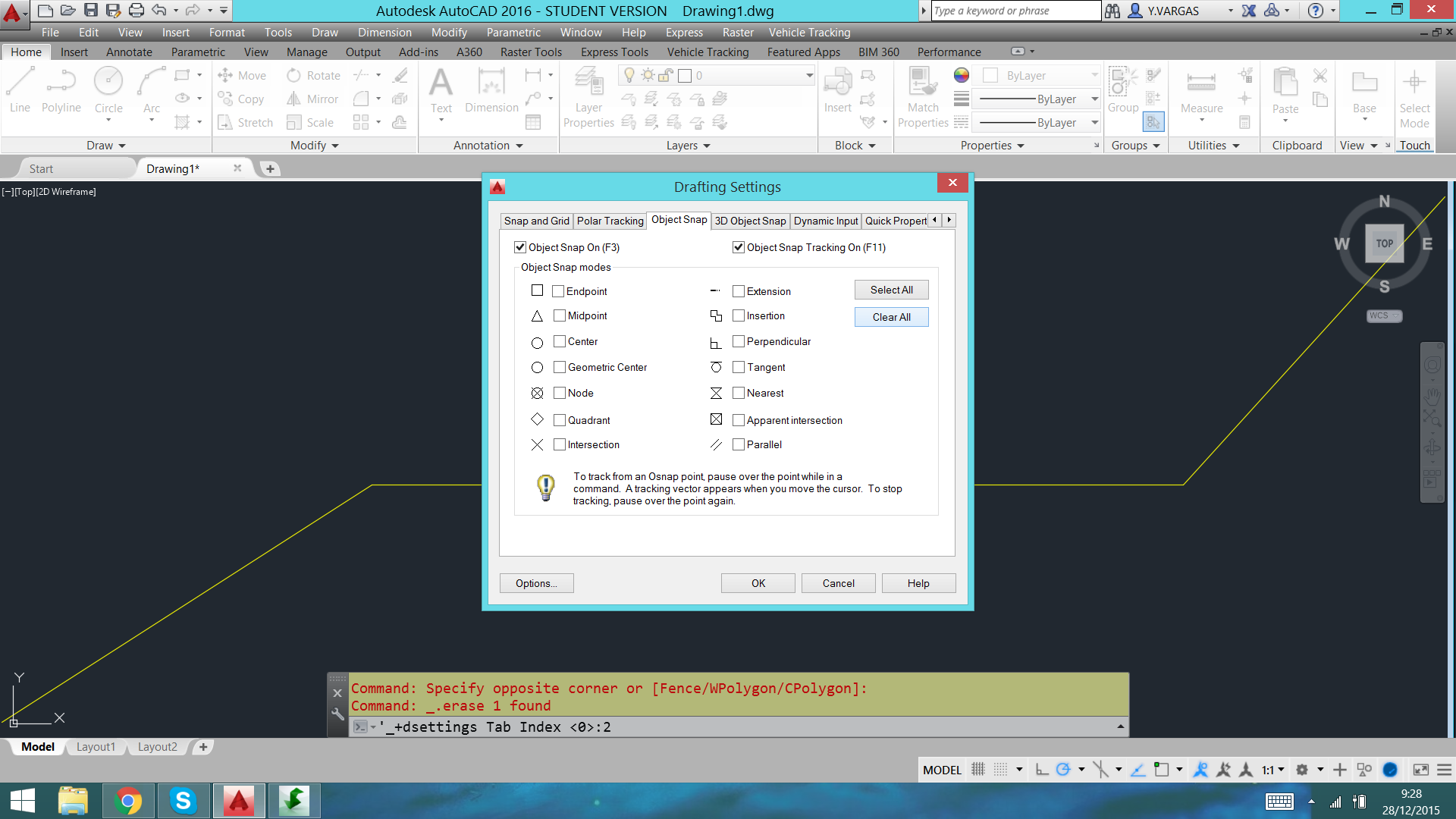Check the Center snap mode
The height and width of the screenshot is (819, 1456).
560,341
